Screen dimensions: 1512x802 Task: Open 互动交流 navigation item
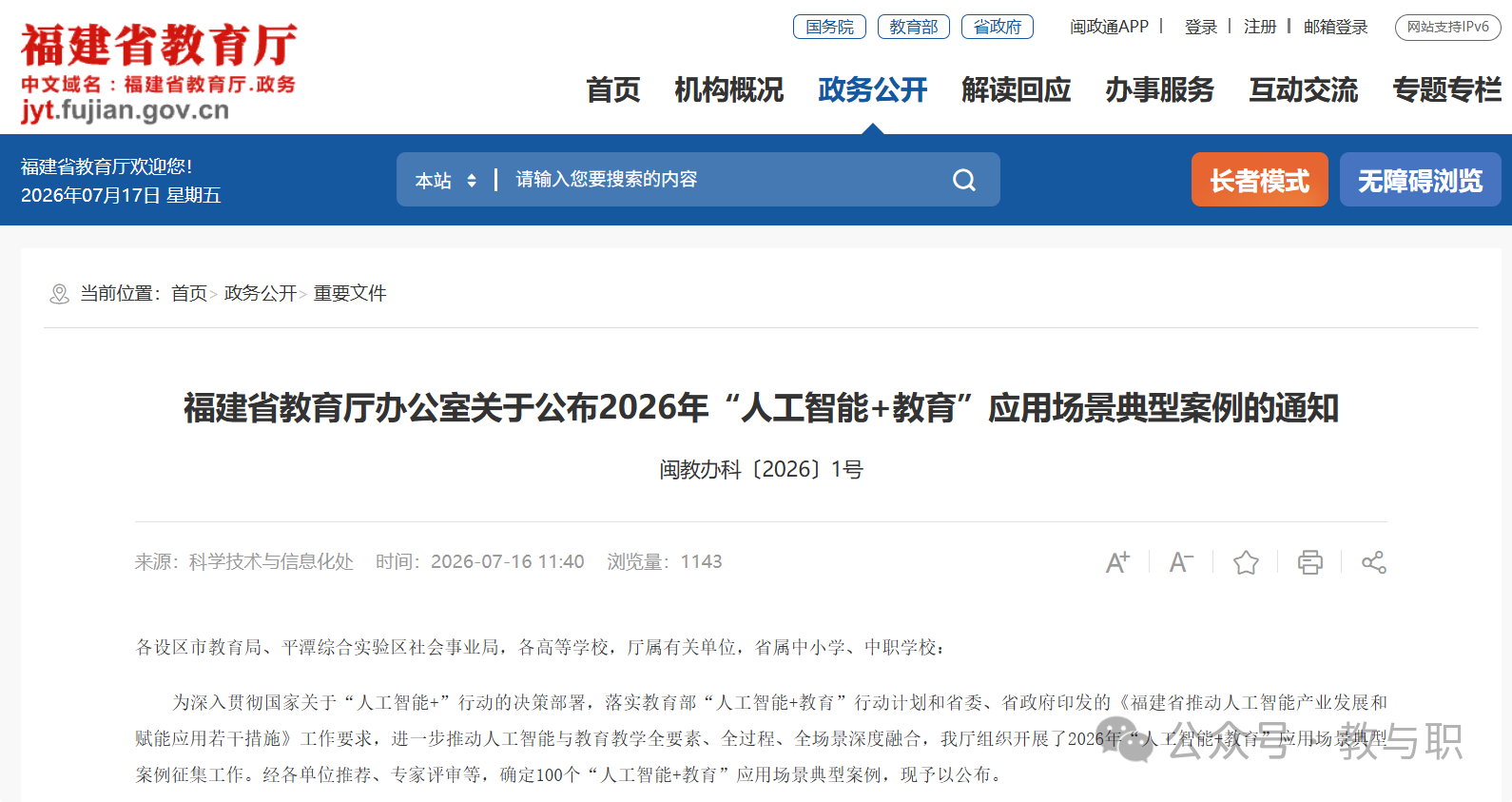(x=1304, y=90)
